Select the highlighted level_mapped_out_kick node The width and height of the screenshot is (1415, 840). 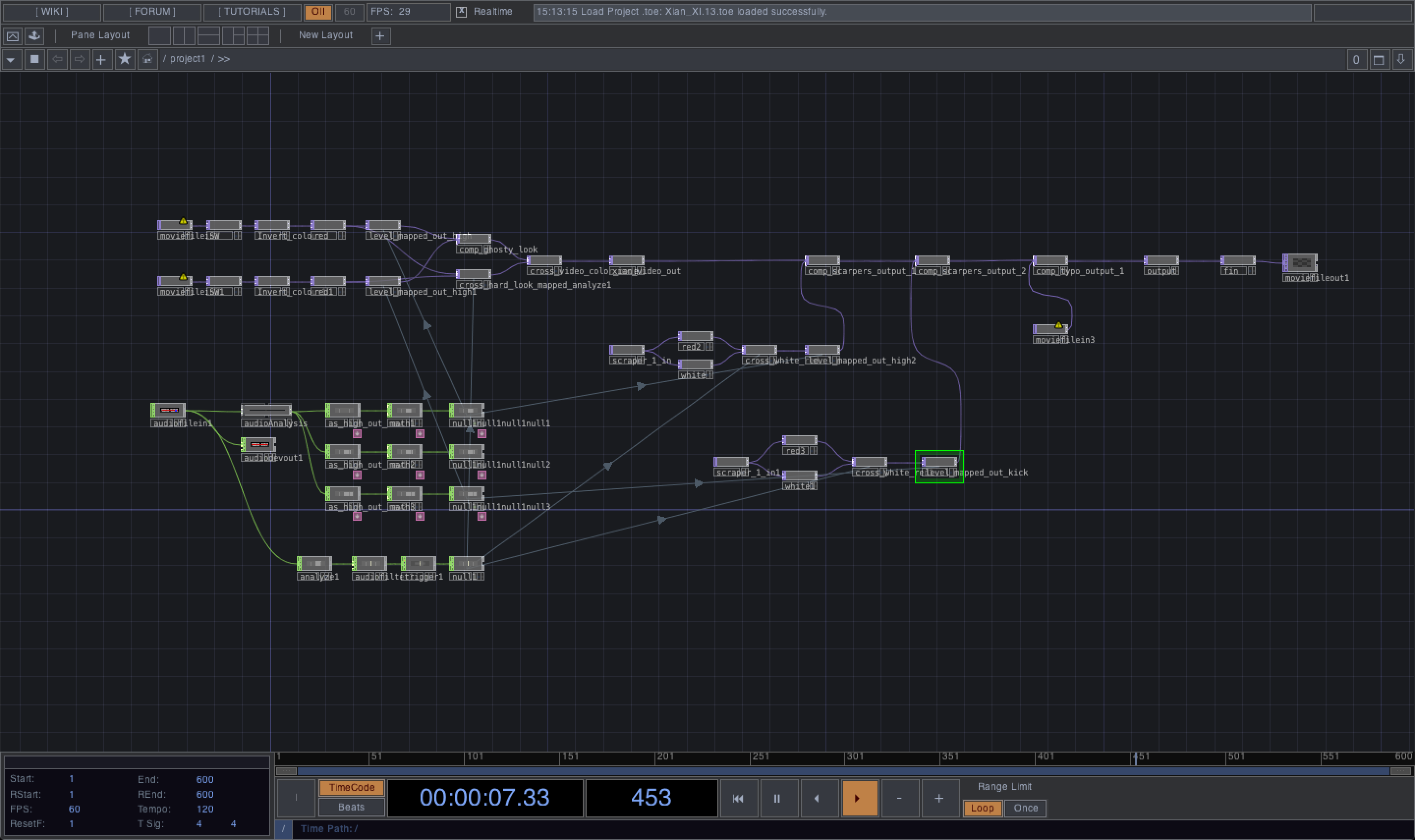[x=939, y=462]
